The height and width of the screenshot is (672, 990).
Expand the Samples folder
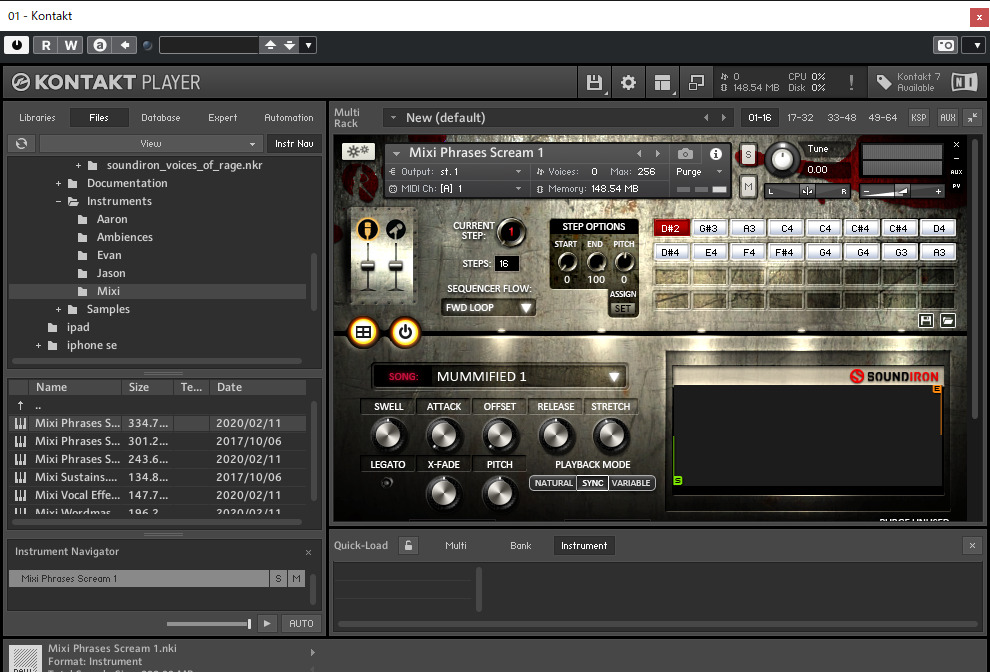tap(58, 309)
